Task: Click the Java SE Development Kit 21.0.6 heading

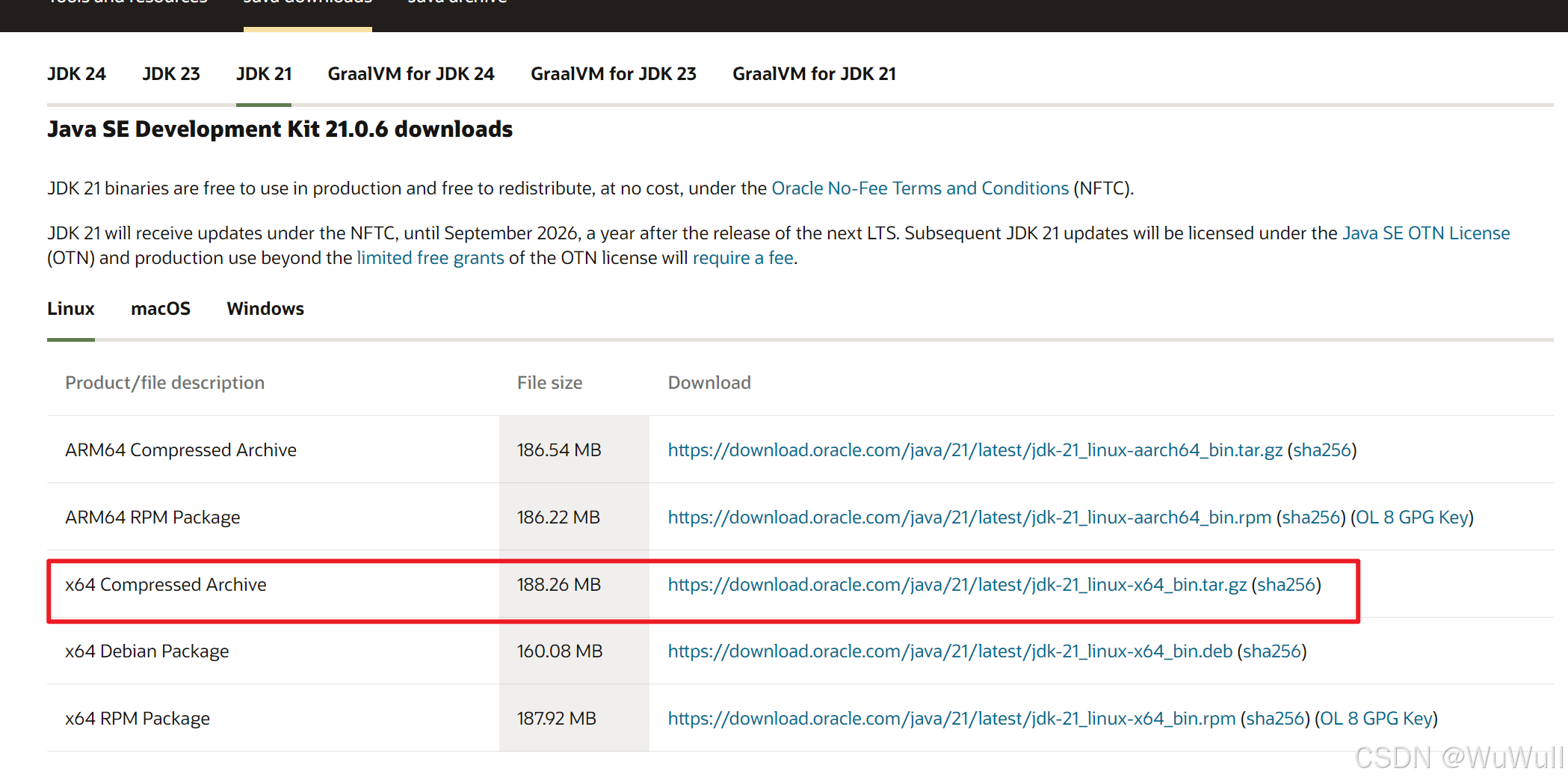Action: click(280, 129)
